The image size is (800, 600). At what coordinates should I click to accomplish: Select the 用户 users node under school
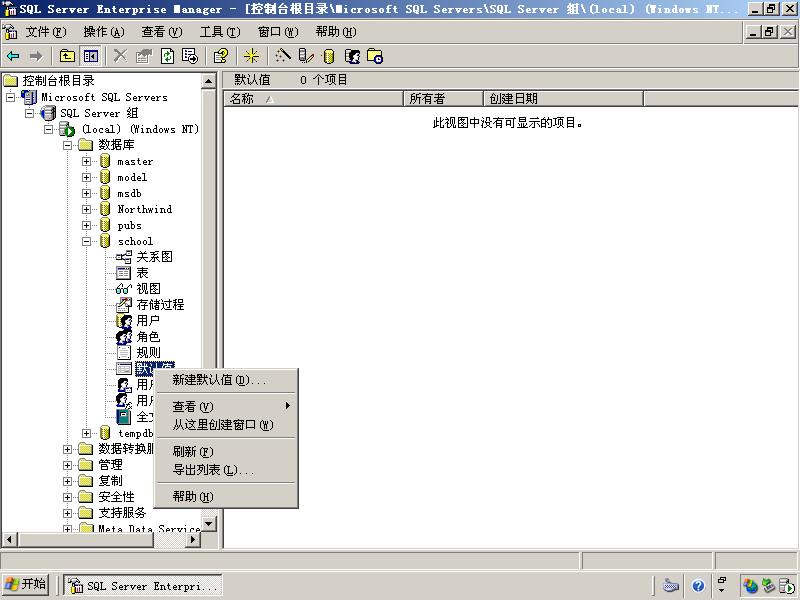[148, 320]
